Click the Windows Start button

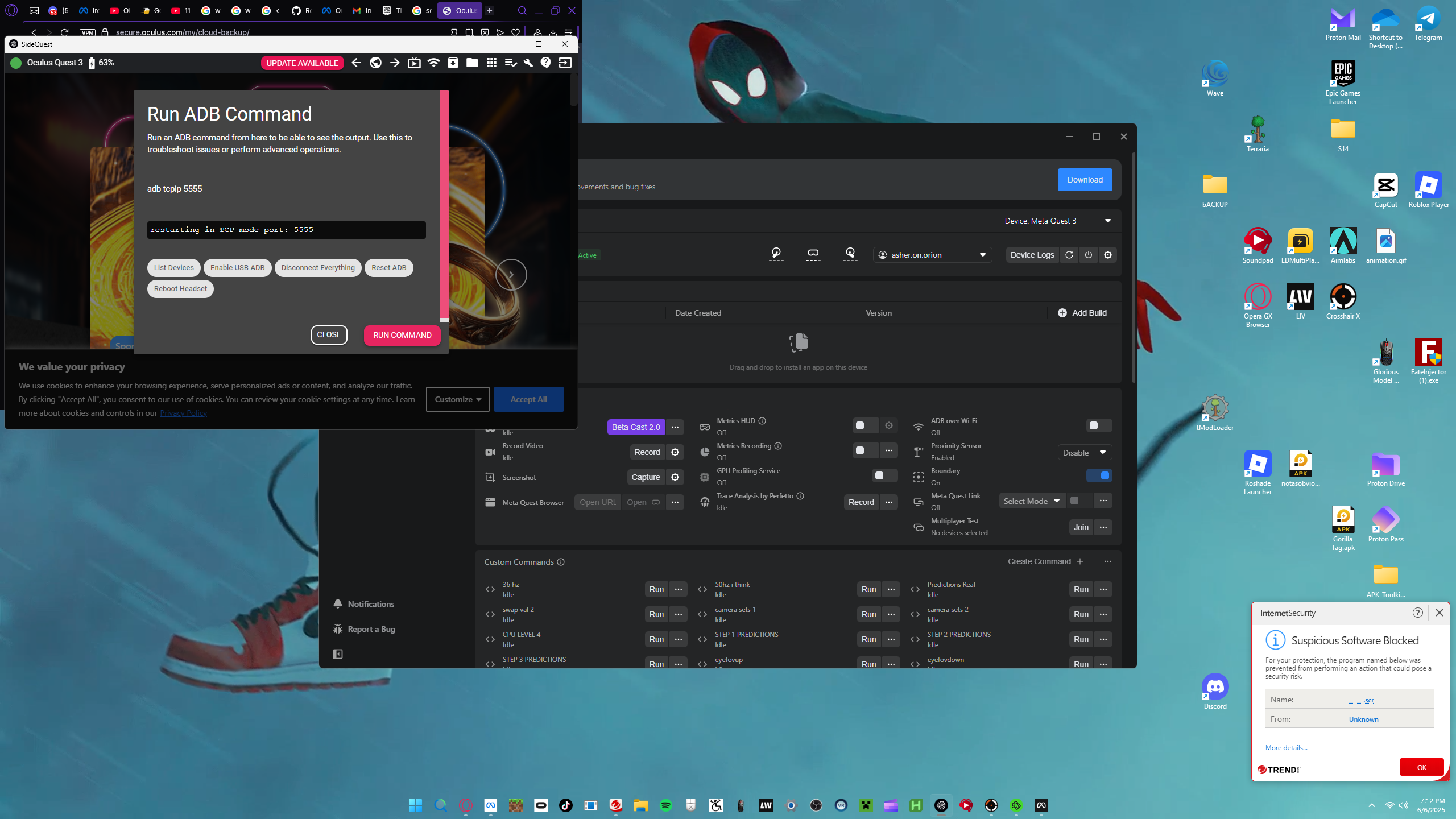point(416,805)
